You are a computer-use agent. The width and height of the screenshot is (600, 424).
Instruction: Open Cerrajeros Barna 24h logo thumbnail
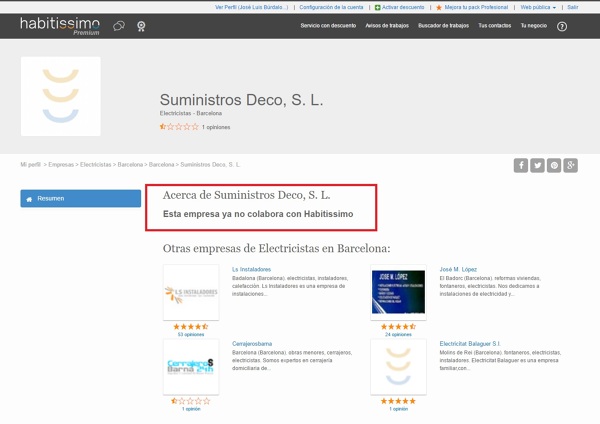coord(190,367)
